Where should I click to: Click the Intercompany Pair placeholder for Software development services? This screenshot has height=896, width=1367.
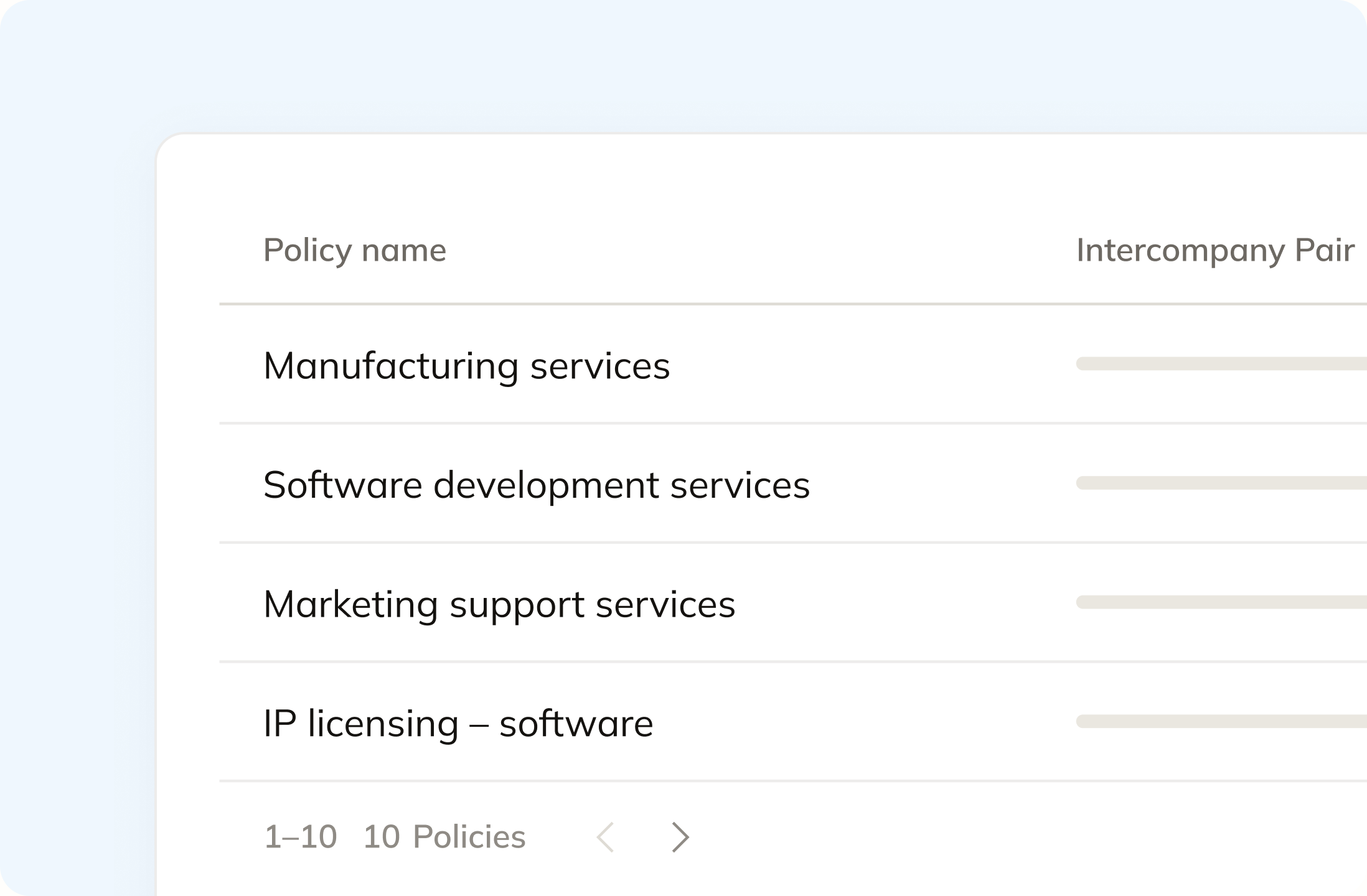1221,483
